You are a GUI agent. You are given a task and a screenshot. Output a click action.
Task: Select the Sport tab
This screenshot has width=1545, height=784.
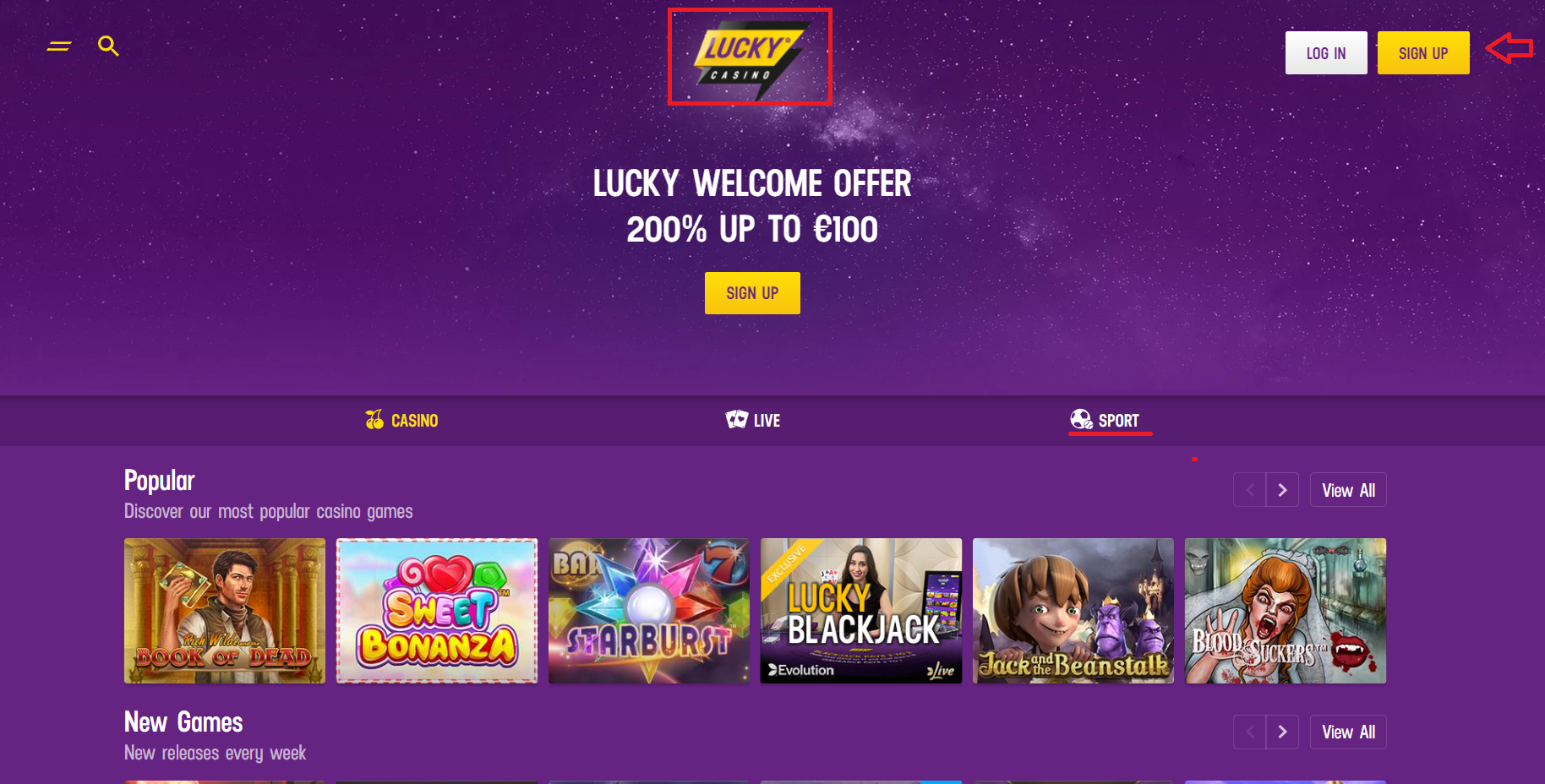tap(1105, 420)
